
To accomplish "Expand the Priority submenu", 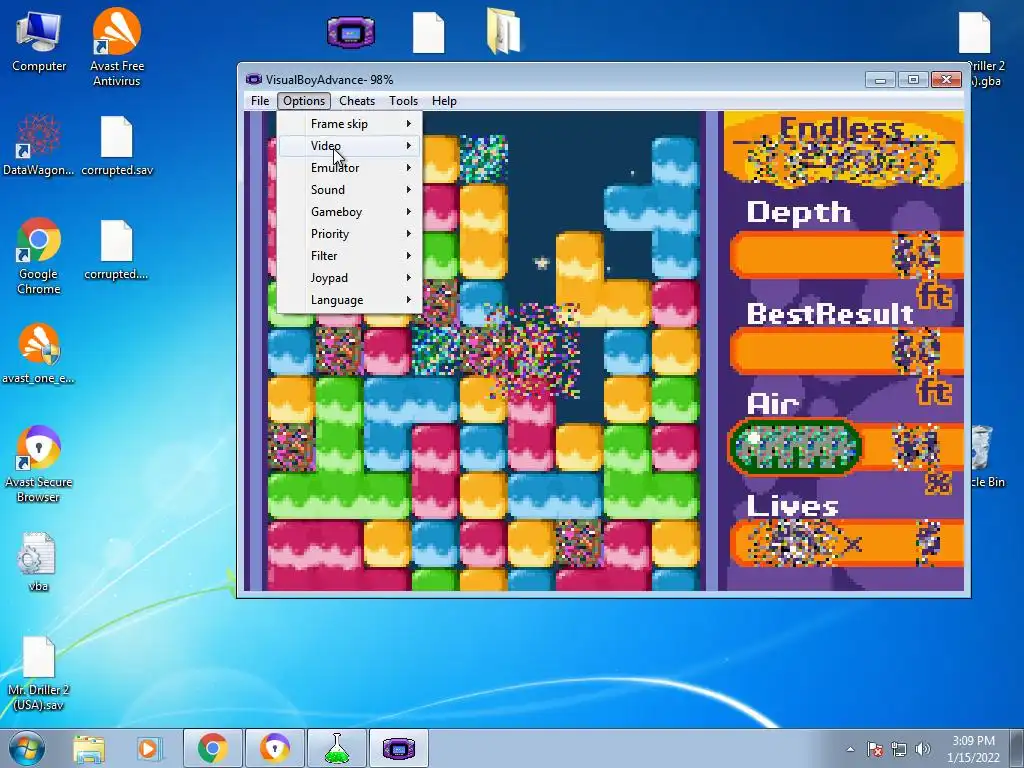I will pyautogui.click(x=350, y=234).
